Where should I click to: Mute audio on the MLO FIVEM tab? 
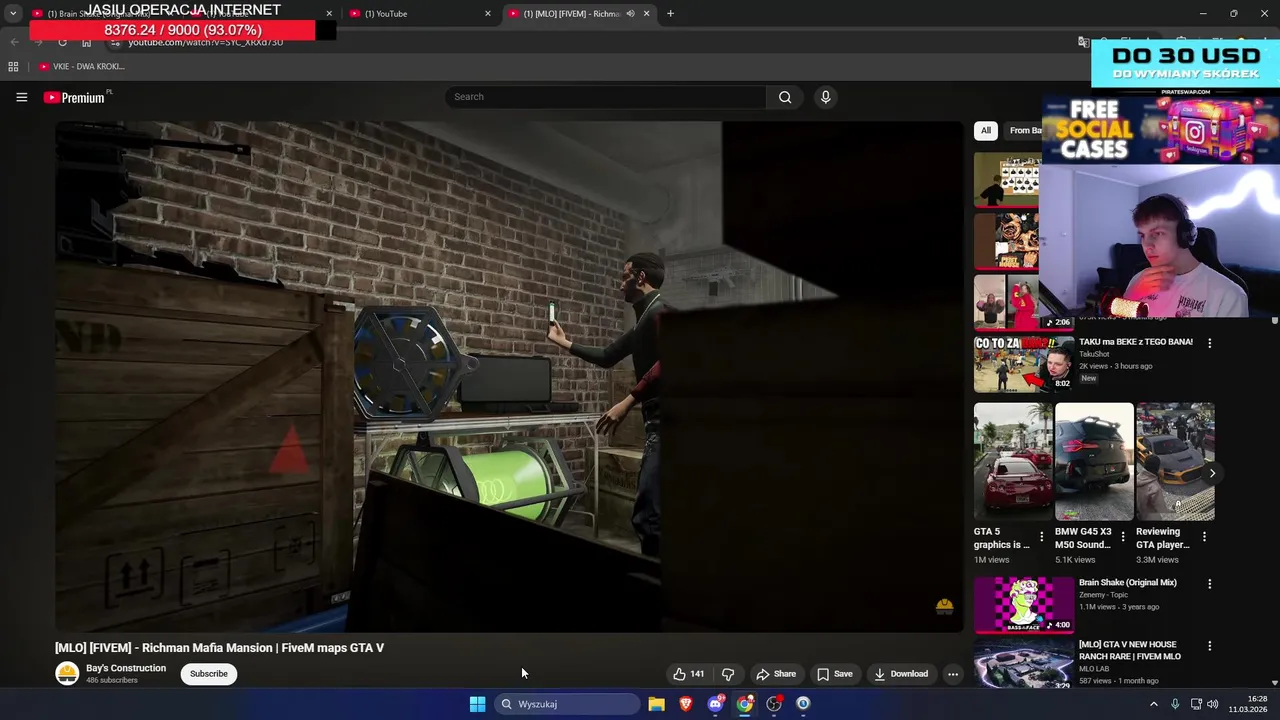click(x=630, y=14)
